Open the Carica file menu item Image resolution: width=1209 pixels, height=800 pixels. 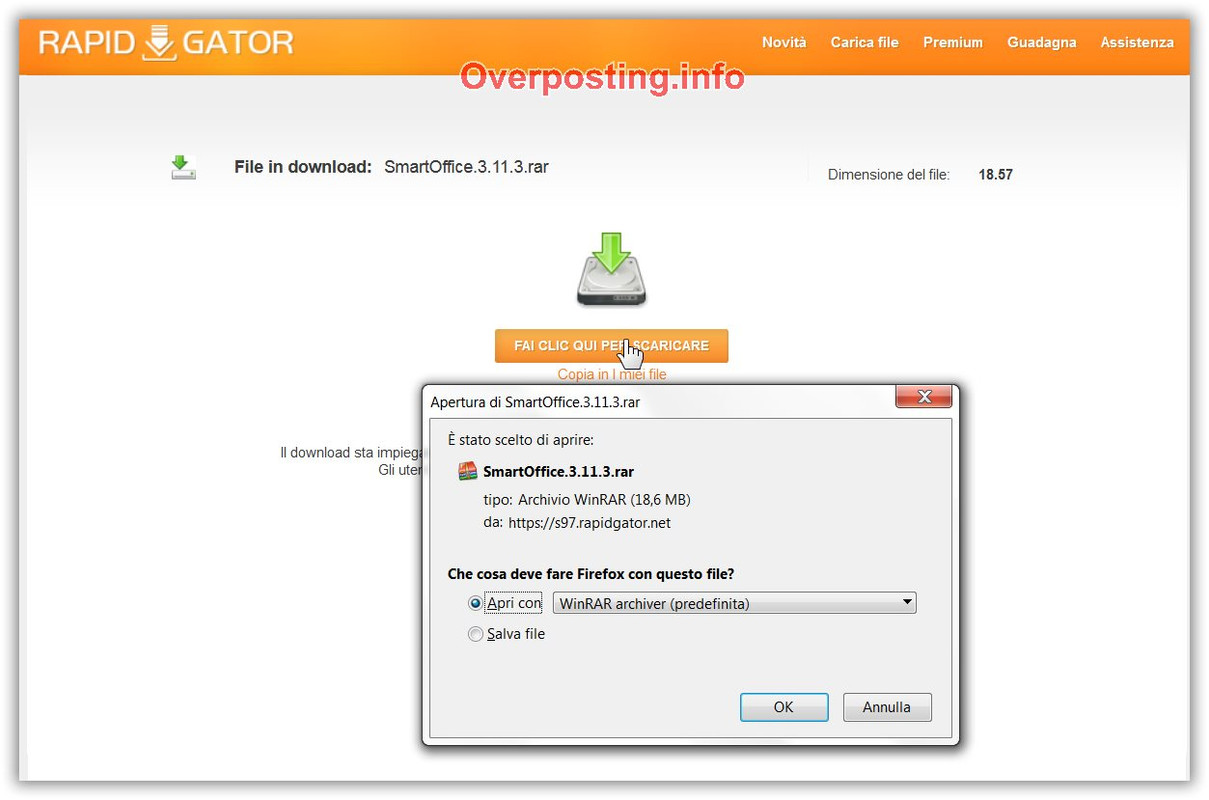pyautogui.click(x=864, y=42)
